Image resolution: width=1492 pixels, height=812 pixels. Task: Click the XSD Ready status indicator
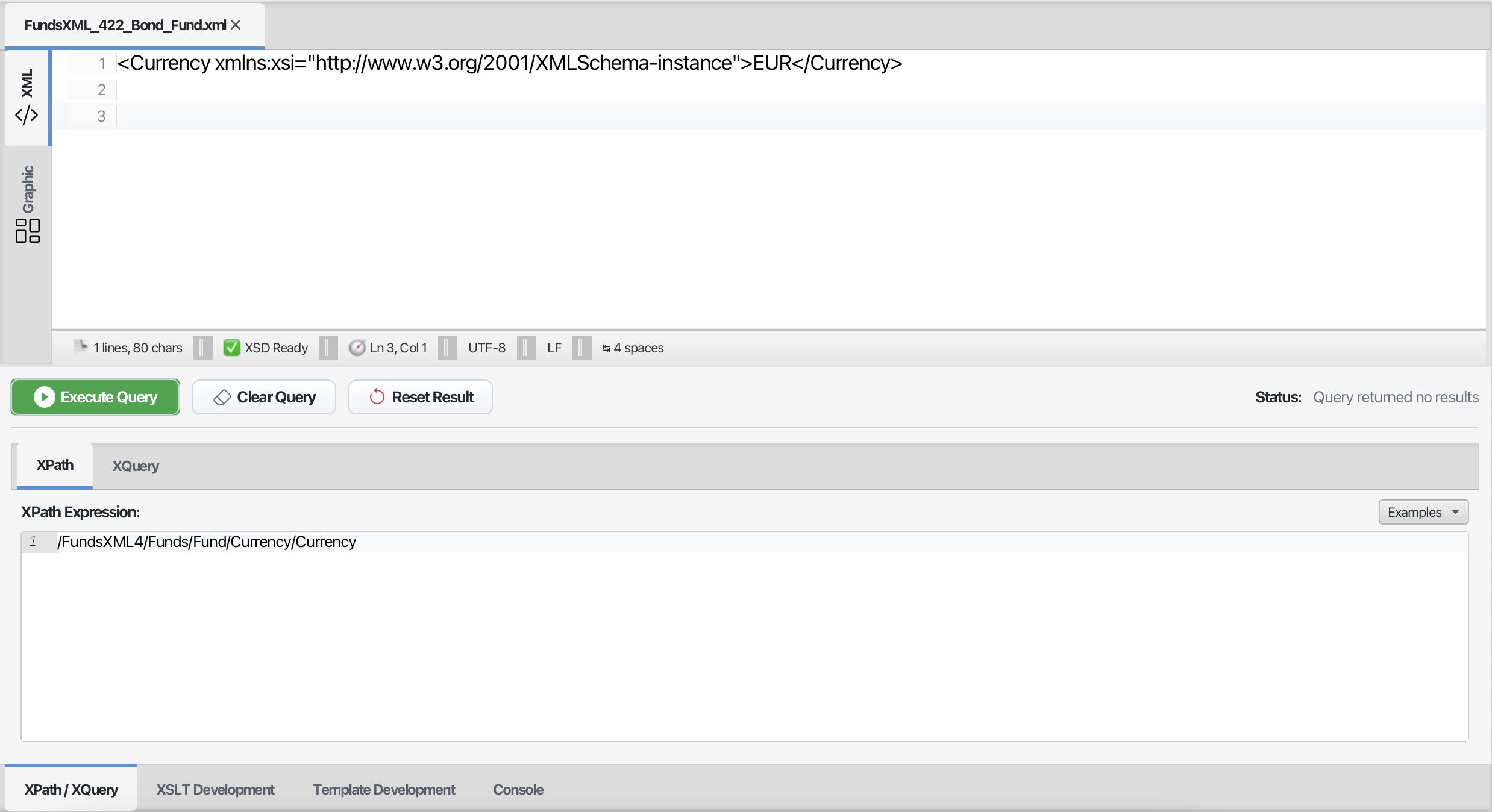(x=265, y=348)
